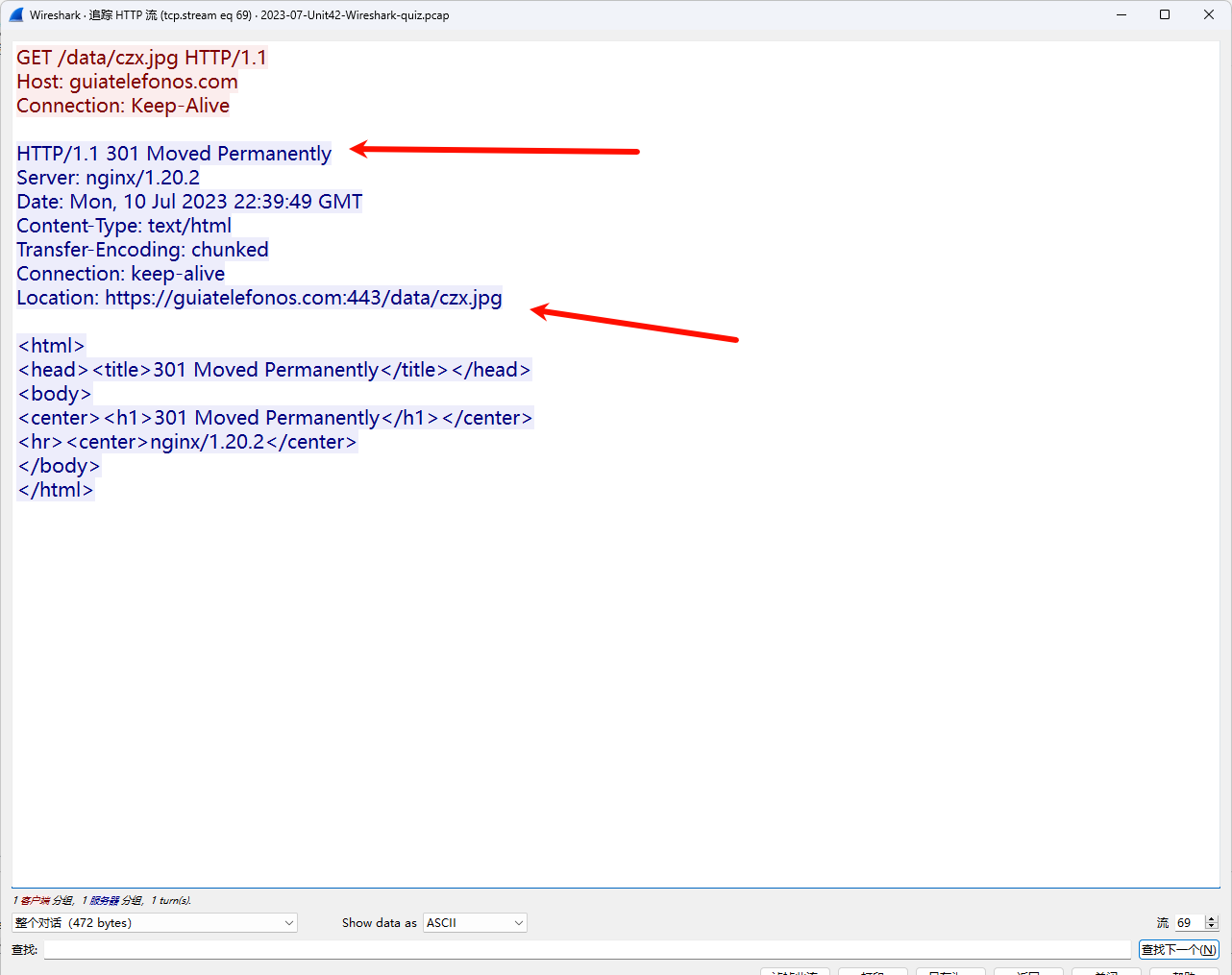This screenshot has height=975, width=1232.
Task: Click the 另存为 save button
Action: (950, 972)
